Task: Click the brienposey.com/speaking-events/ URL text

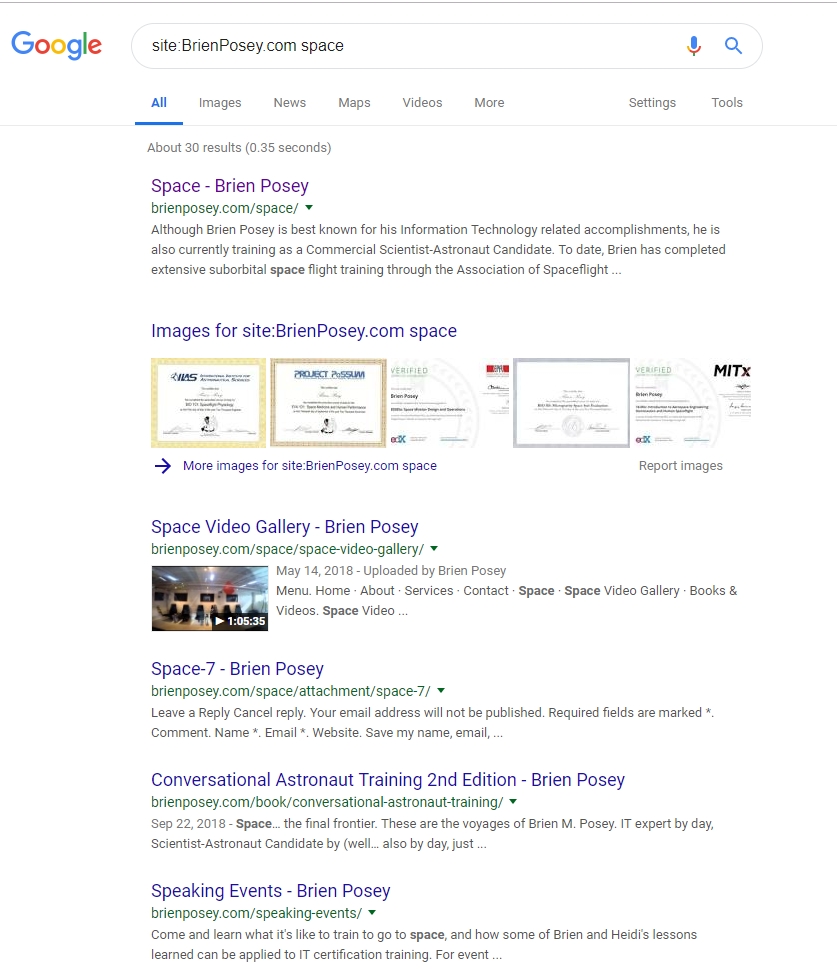Action: click(257, 913)
